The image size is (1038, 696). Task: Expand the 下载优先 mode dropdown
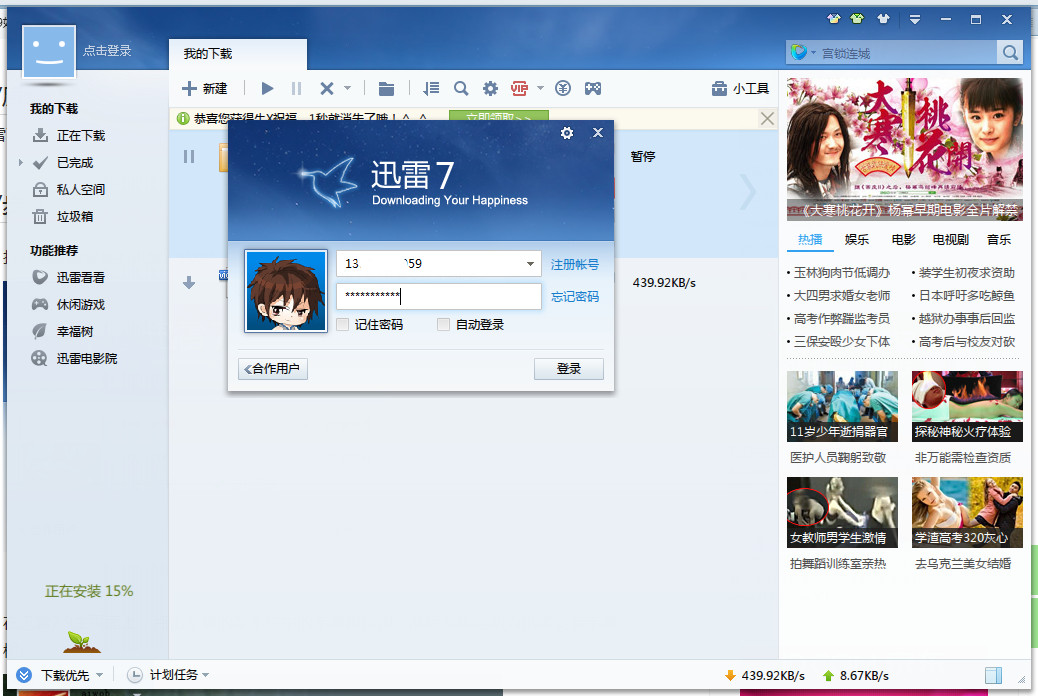(x=97, y=675)
